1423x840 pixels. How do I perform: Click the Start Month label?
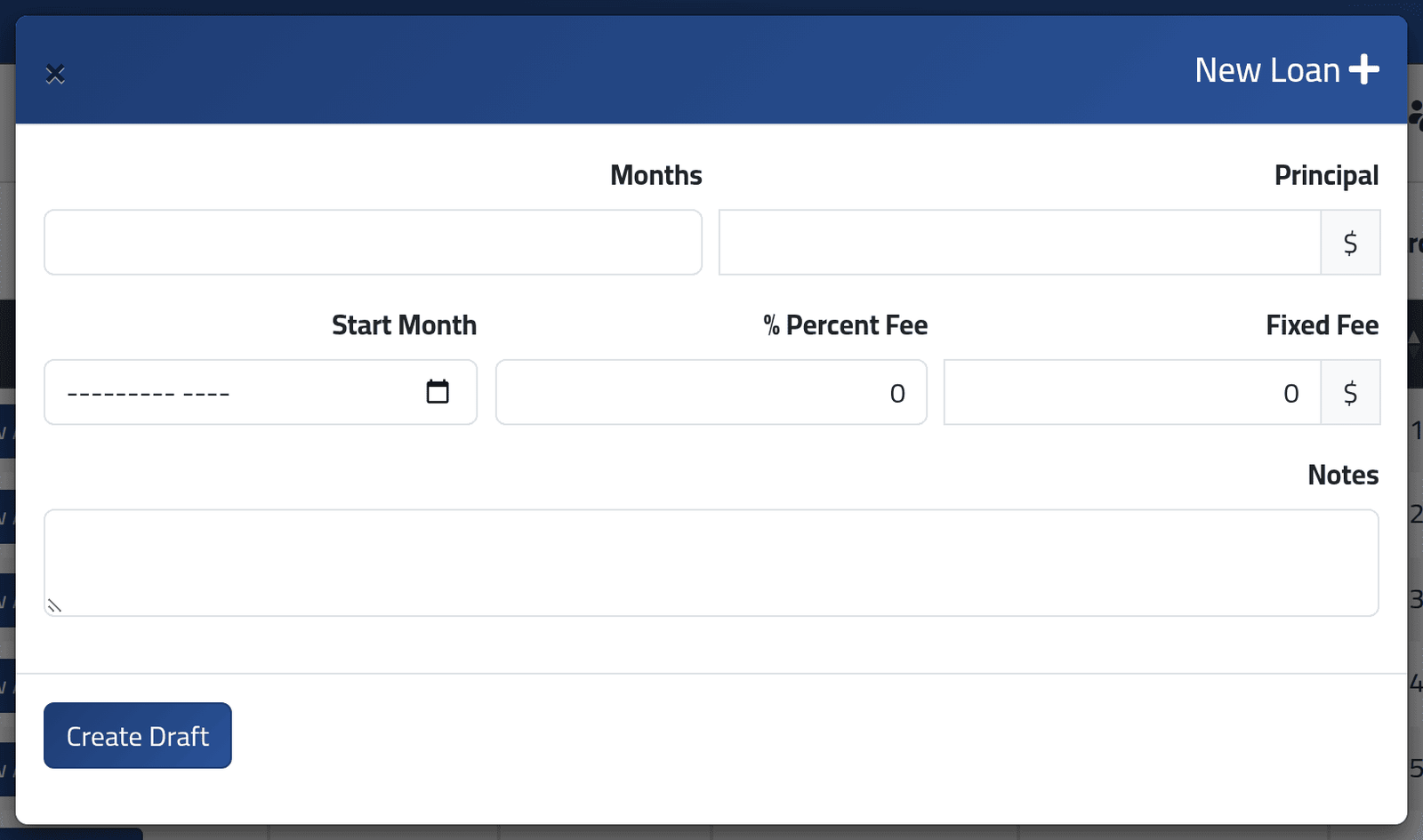pyautogui.click(x=404, y=325)
